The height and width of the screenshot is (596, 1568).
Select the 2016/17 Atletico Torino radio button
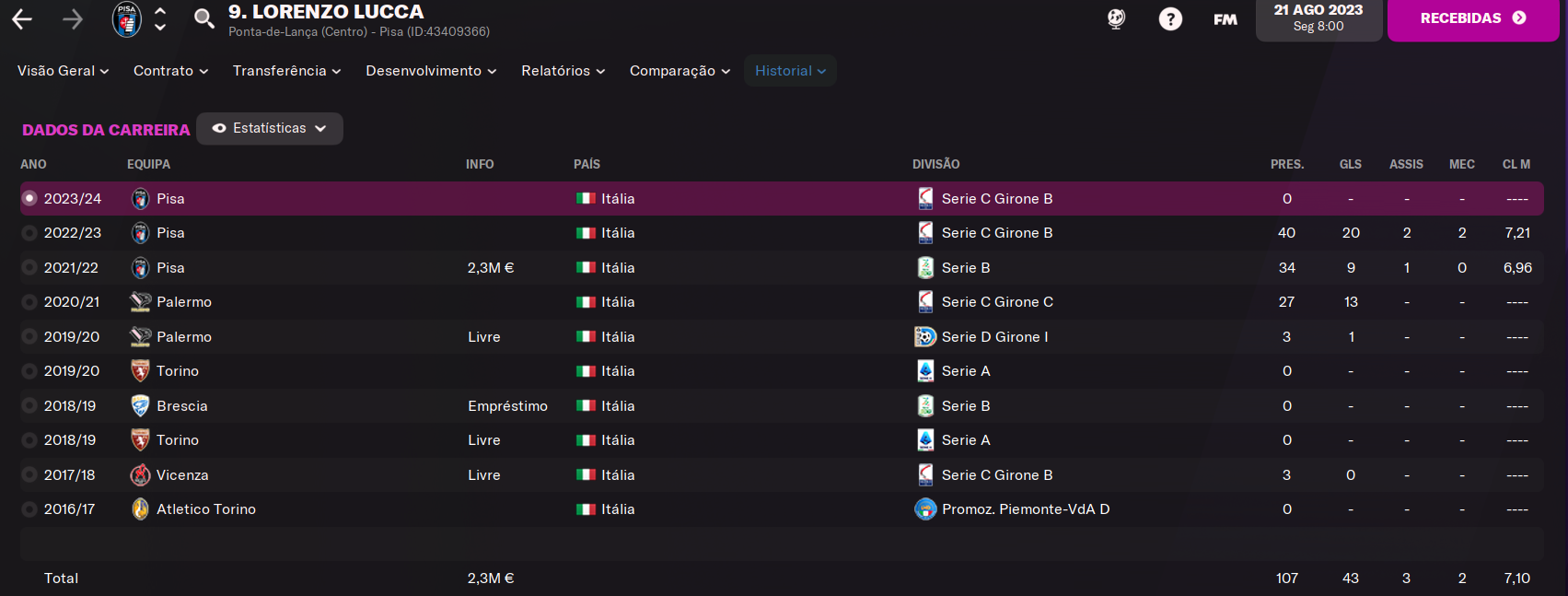29,509
